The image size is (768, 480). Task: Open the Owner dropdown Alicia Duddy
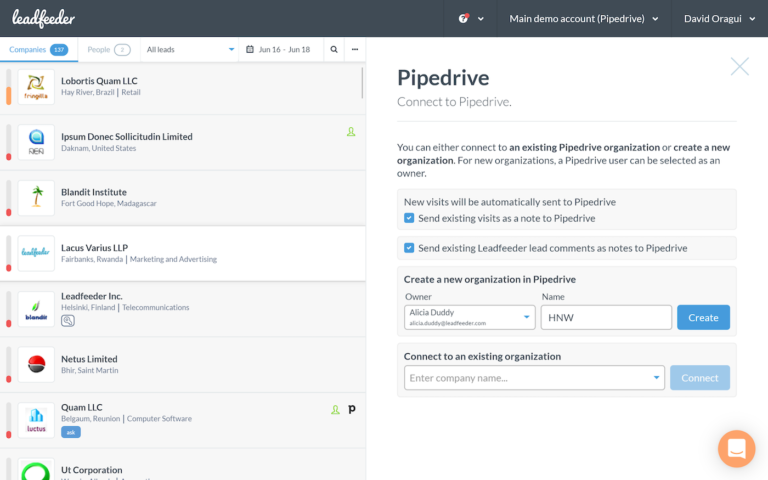tap(470, 317)
